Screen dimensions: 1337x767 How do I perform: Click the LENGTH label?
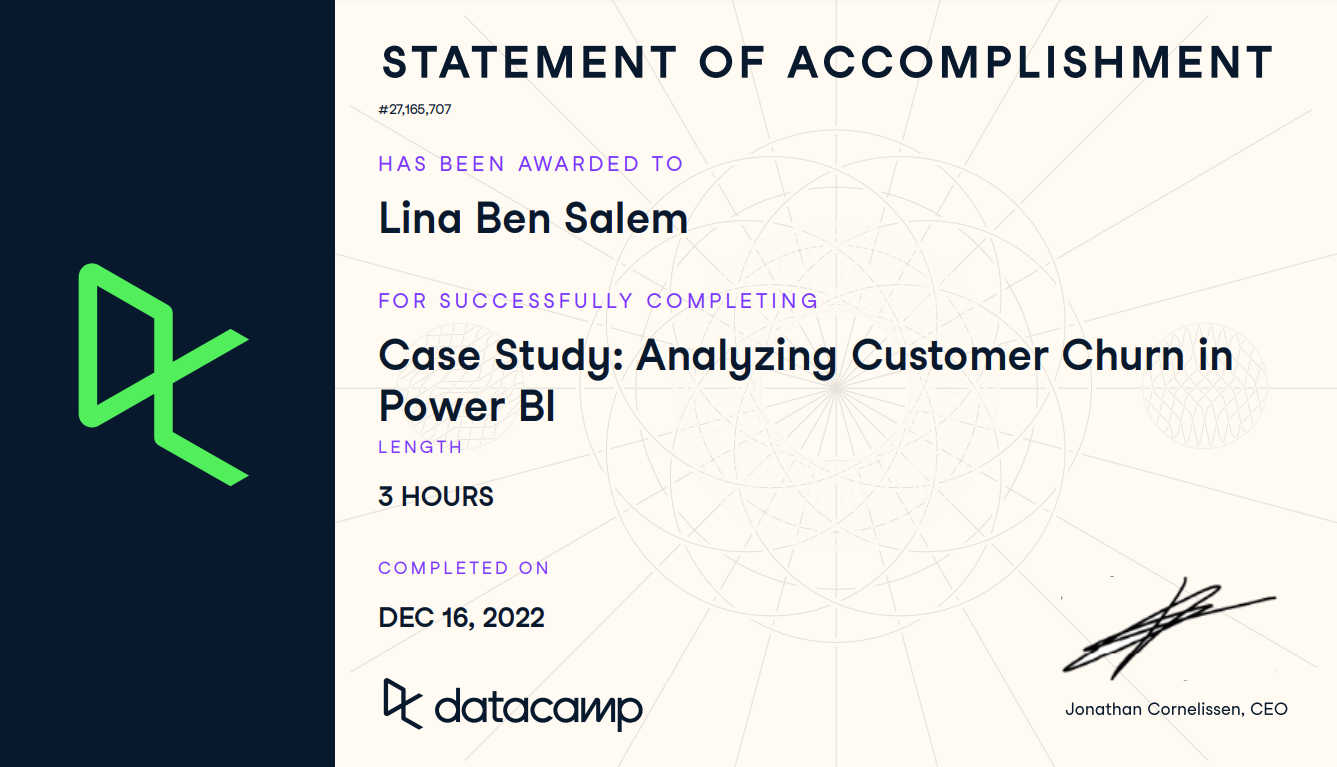pos(420,447)
